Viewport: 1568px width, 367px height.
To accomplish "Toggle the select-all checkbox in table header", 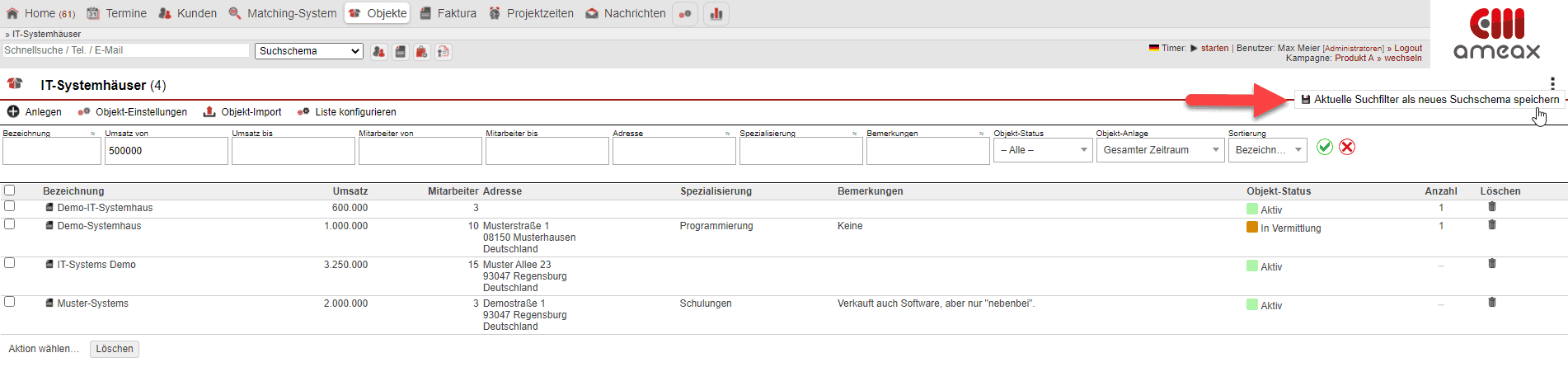I will coord(10,191).
